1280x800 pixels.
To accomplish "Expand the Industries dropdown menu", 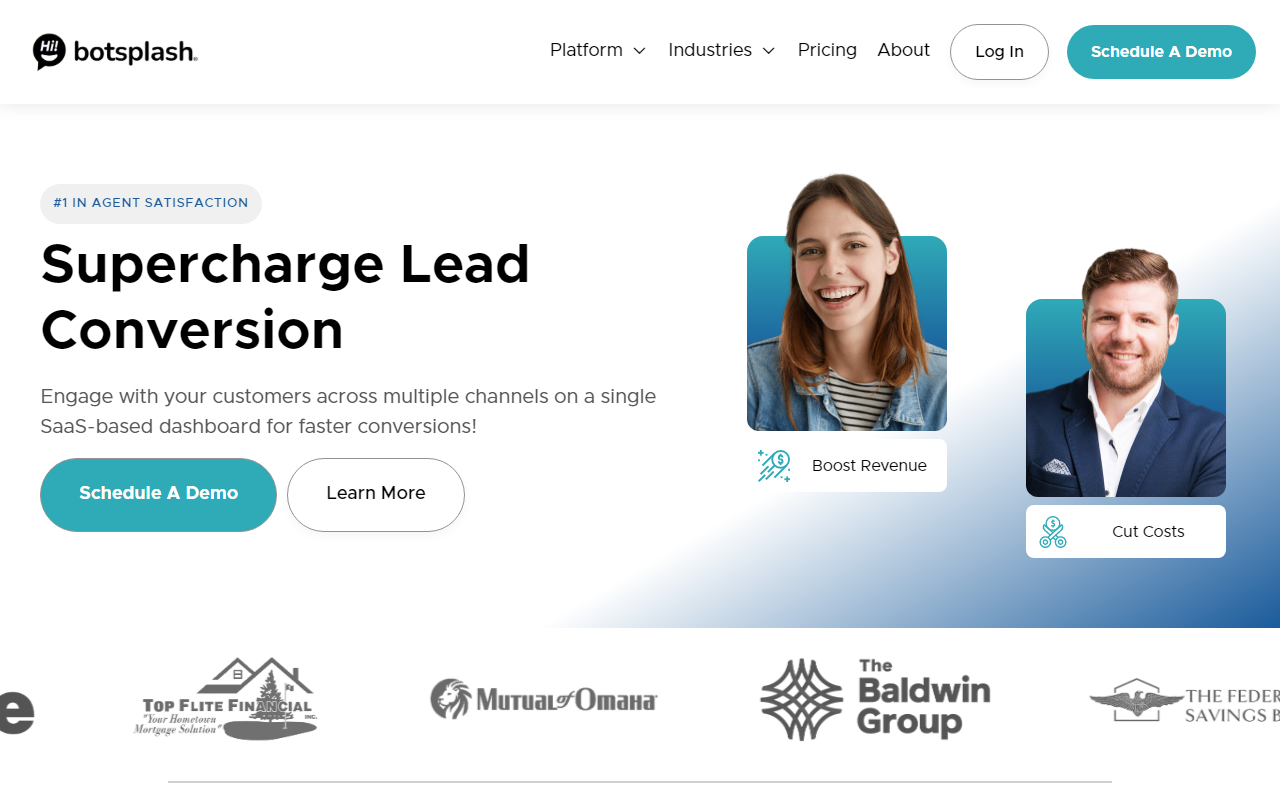I will (721, 50).
